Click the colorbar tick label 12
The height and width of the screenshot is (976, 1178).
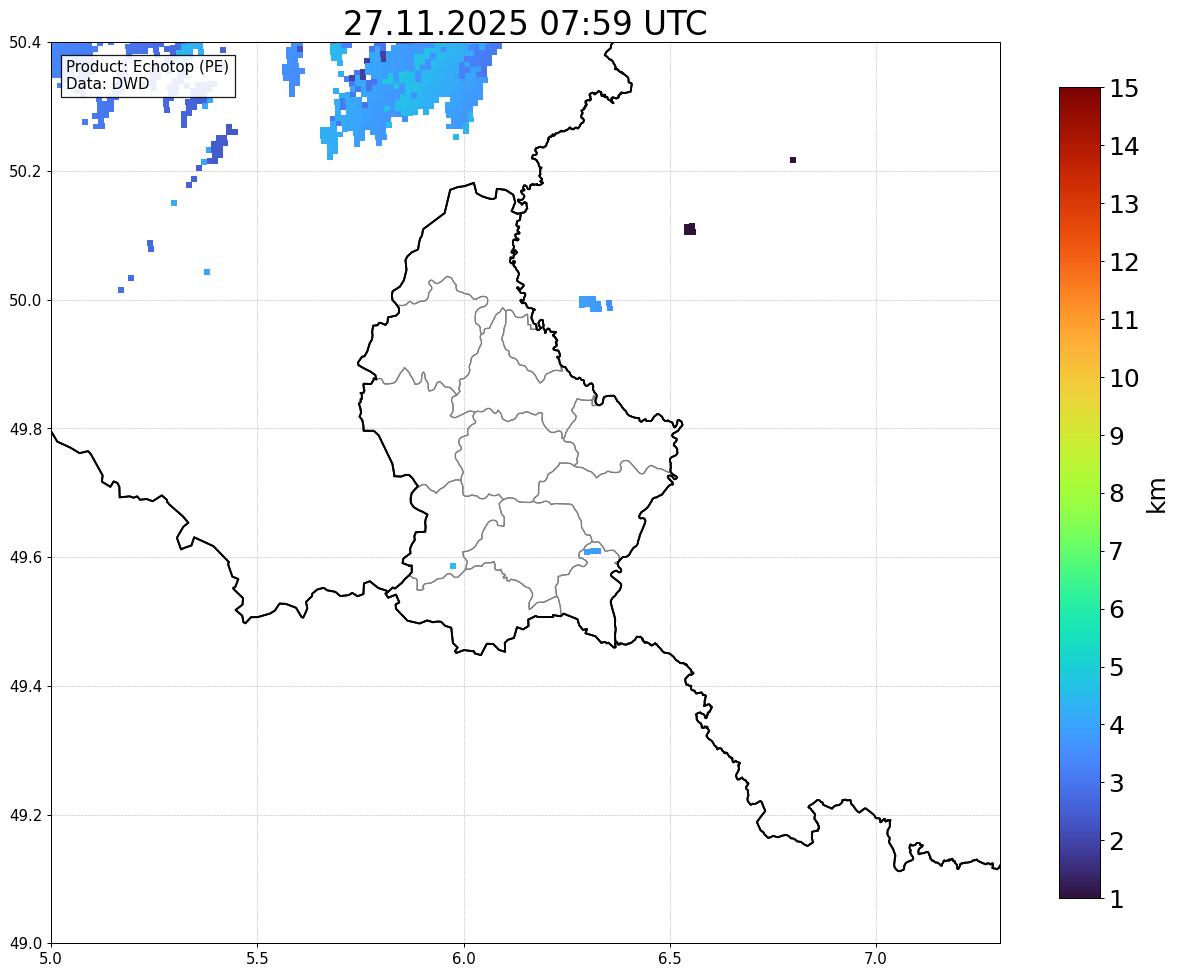[1124, 262]
